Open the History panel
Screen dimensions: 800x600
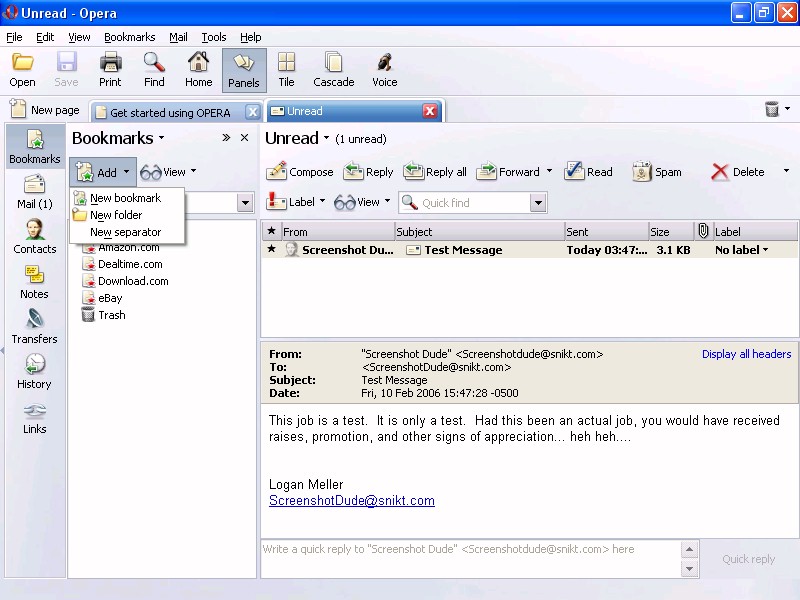point(34,371)
